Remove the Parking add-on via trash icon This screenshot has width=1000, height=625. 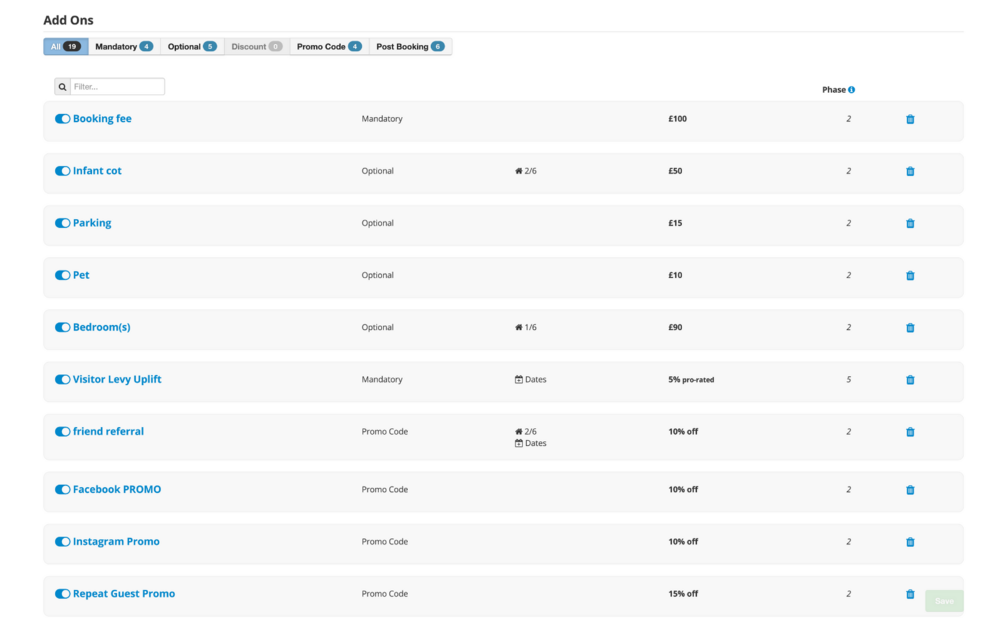(910, 223)
